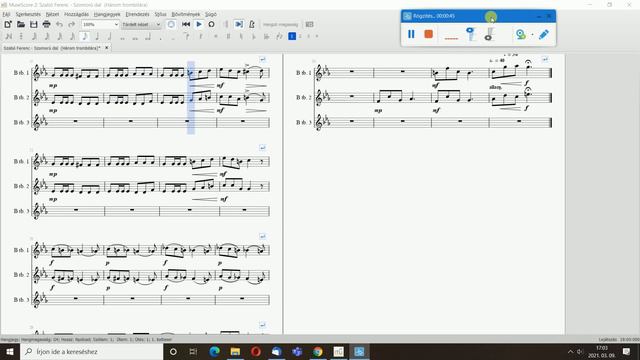Image resolution: width=640 pixels, height=360 pixels.
Task: Select the highlighted eighth note duration
Action: click(x=85, y=36)
